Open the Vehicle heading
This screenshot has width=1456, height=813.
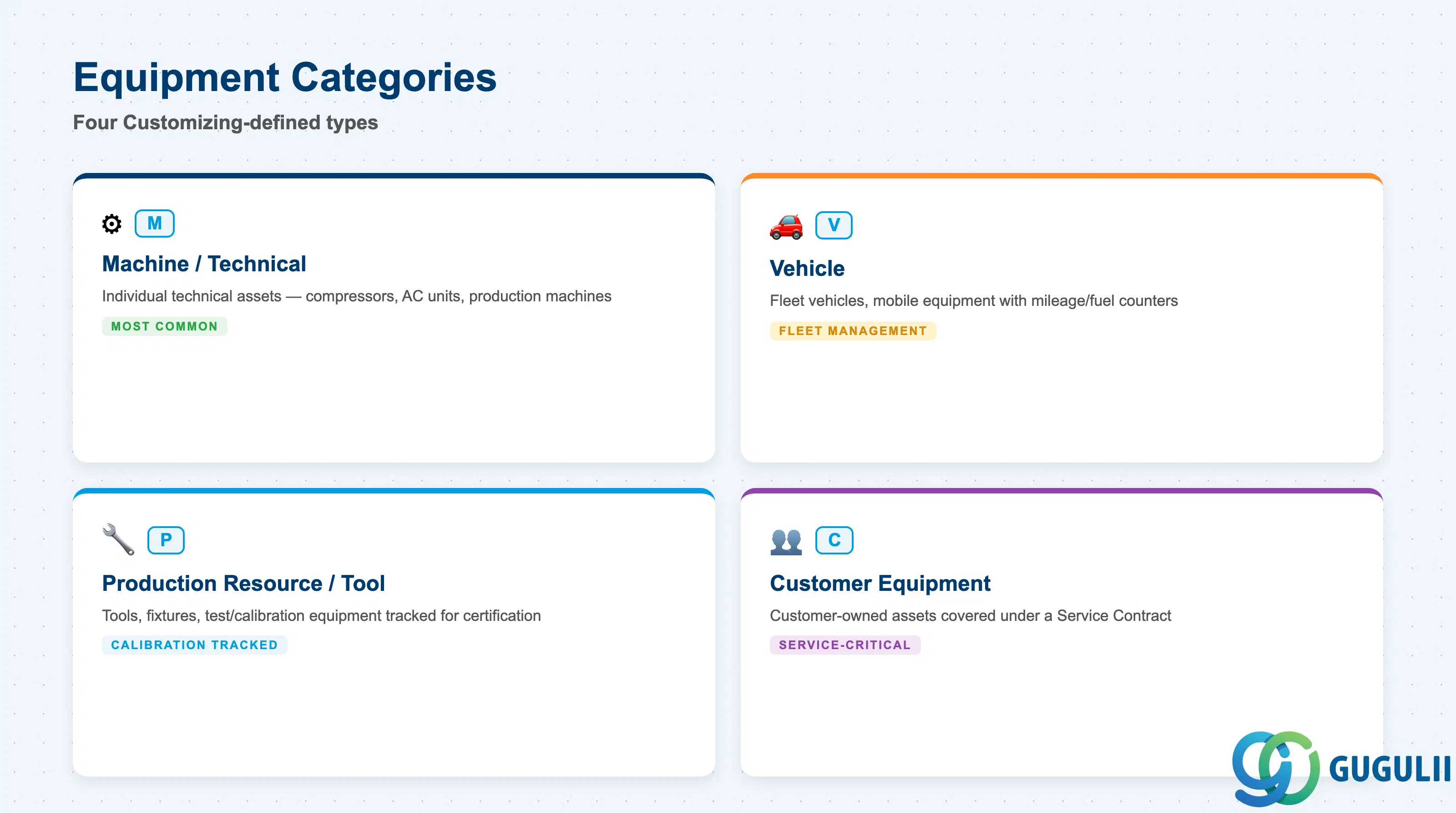807,269
